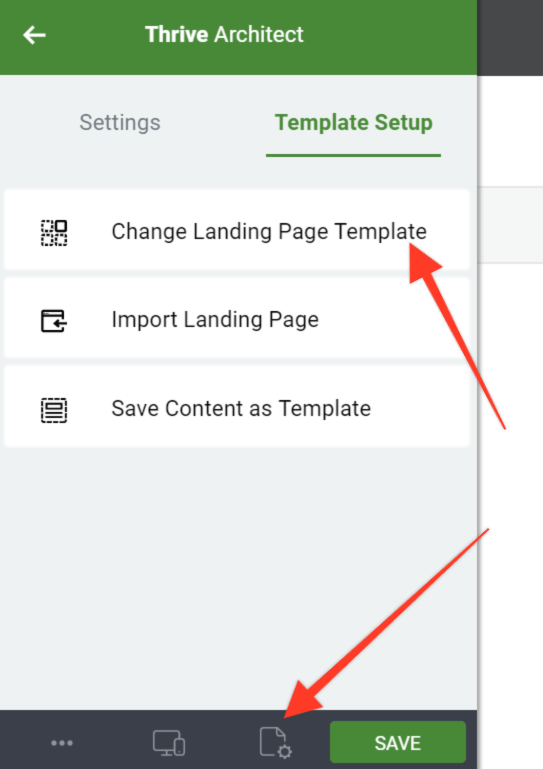Click the Change Landing Page Template grid icon

pos(54,232)
